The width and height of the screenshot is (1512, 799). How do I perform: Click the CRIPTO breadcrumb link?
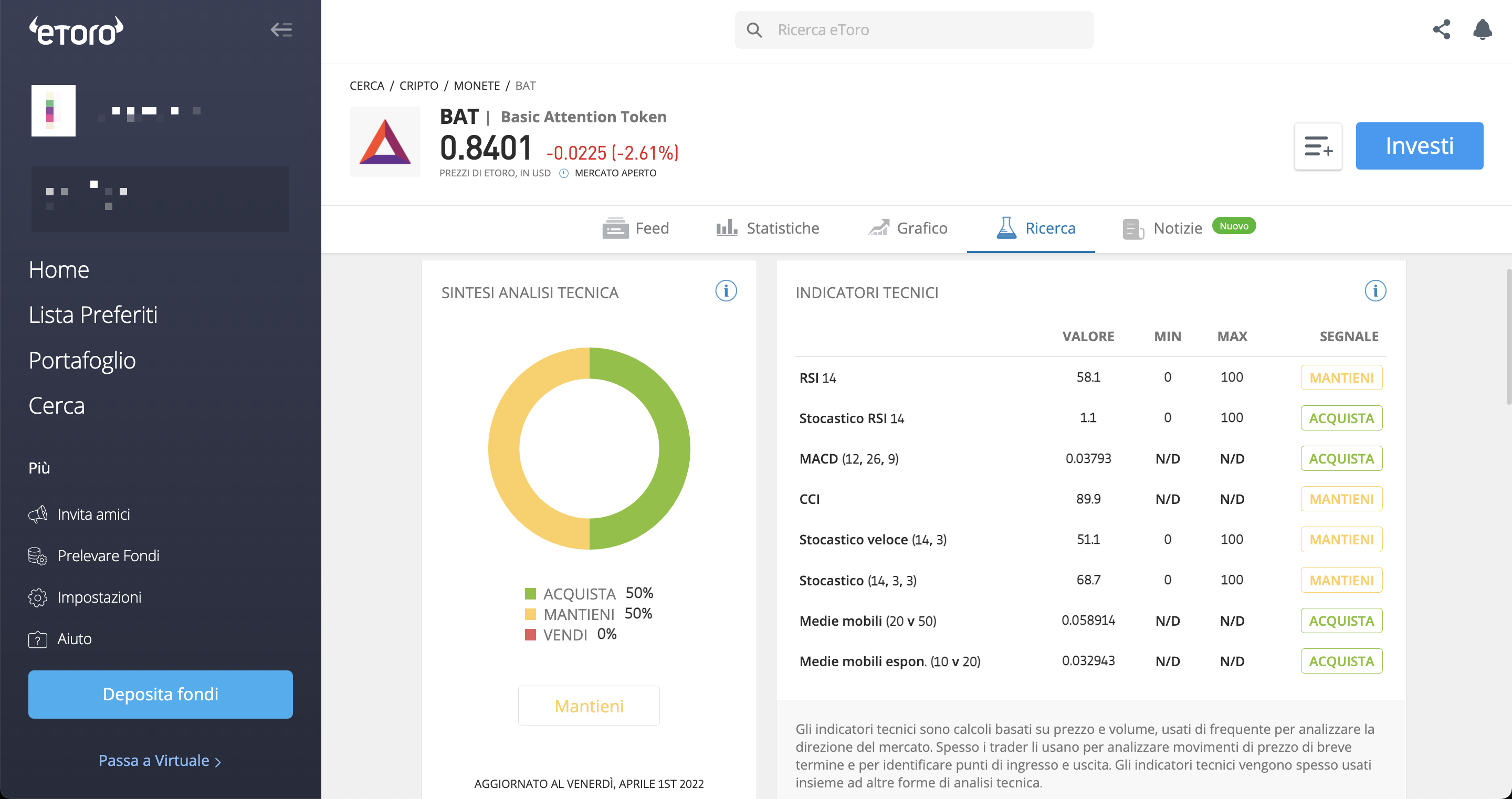pyautogui.click(x=418, y=86)
